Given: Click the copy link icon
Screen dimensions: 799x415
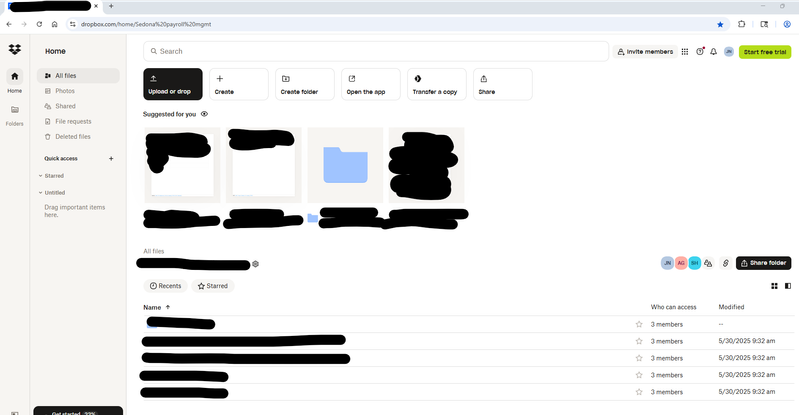Looking at the screenshot, I should tap(726, 263).
